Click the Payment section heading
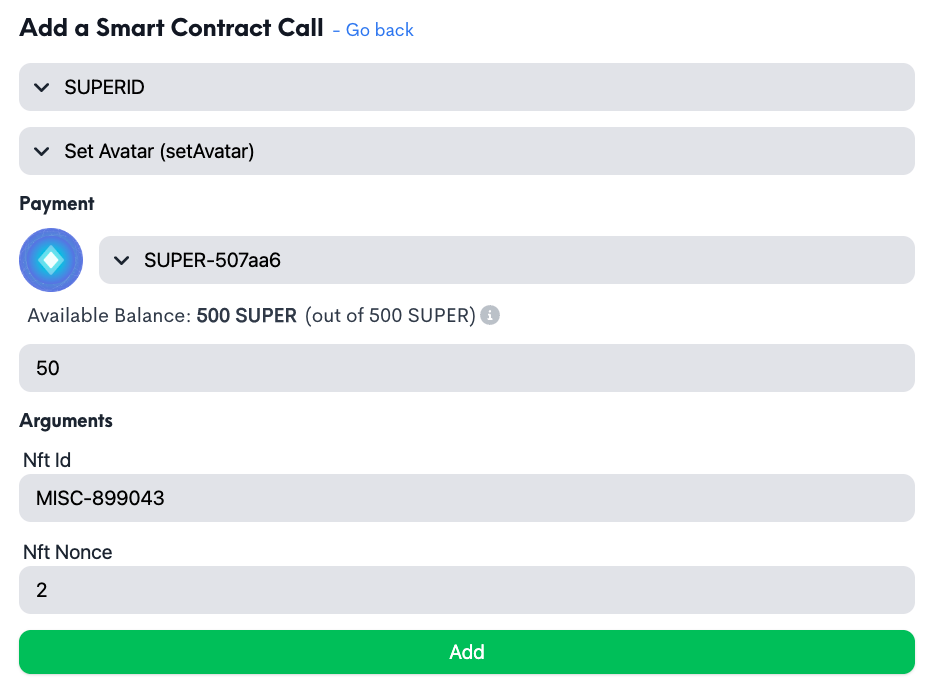Image resolution: width=934 pixels, height=695 pixels. click(x=57, y=204)
